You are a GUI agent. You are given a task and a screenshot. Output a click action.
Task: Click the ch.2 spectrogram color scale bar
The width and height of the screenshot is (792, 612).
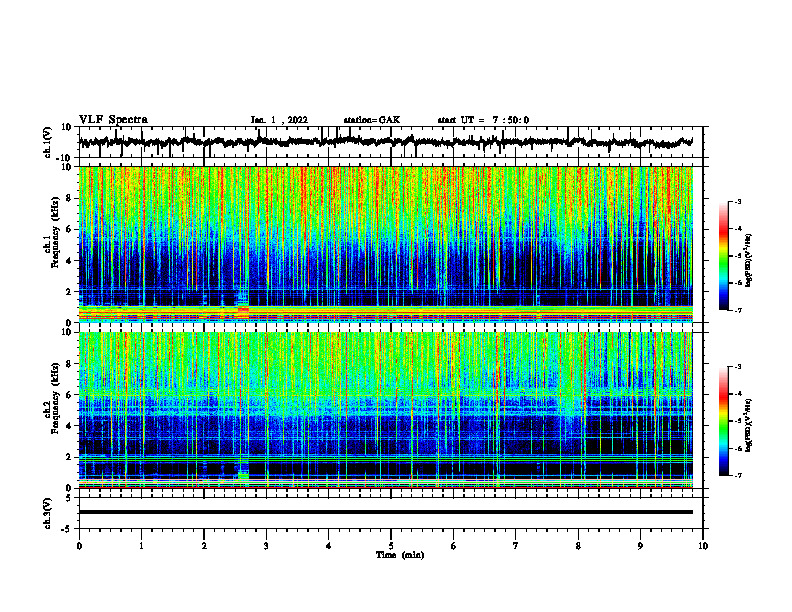(x=723, y=421)
